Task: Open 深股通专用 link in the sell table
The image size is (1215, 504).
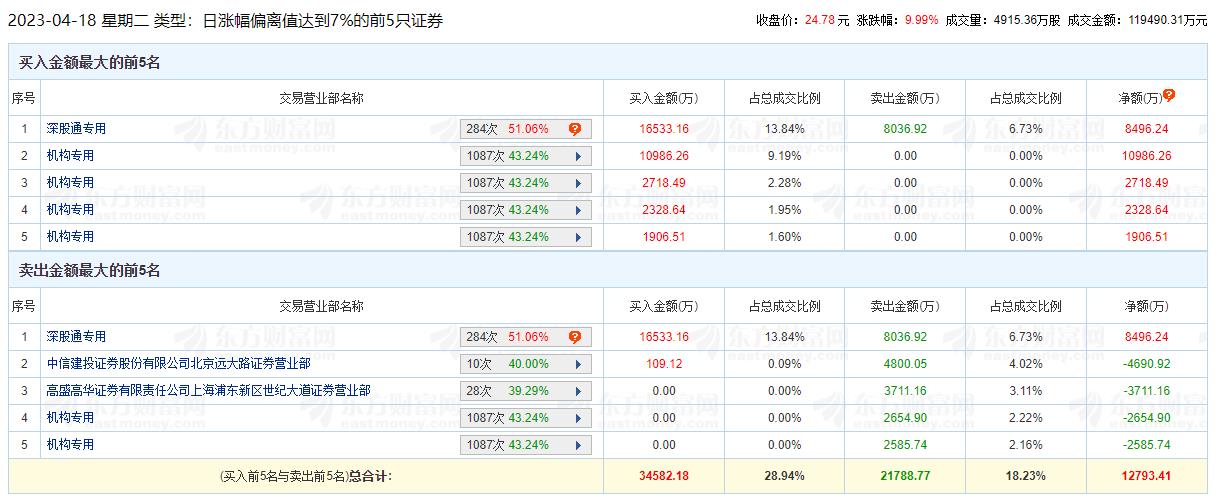Action: coord(76,337)
